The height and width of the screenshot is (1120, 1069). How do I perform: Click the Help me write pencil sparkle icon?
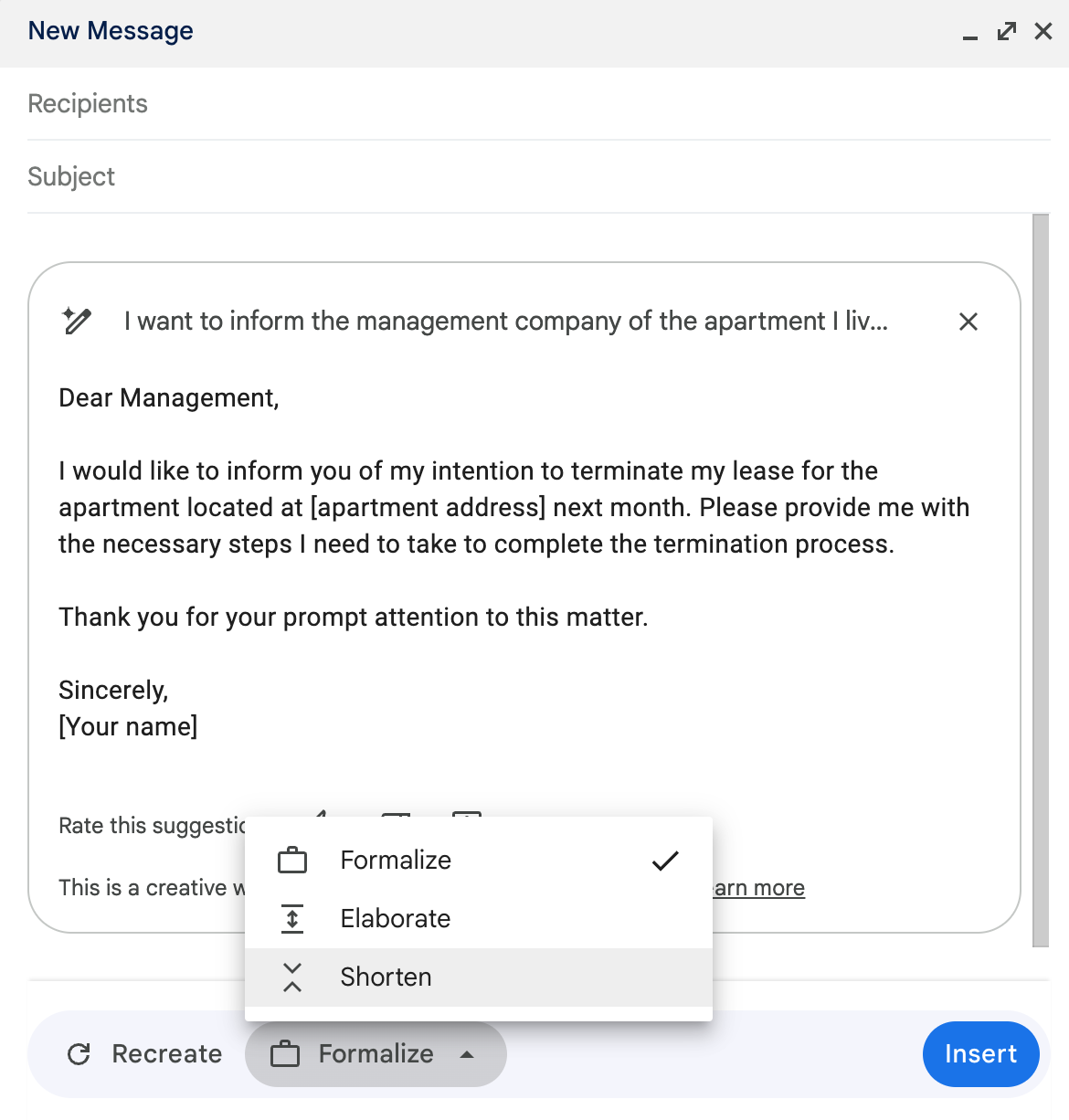(x=77, y=321)
